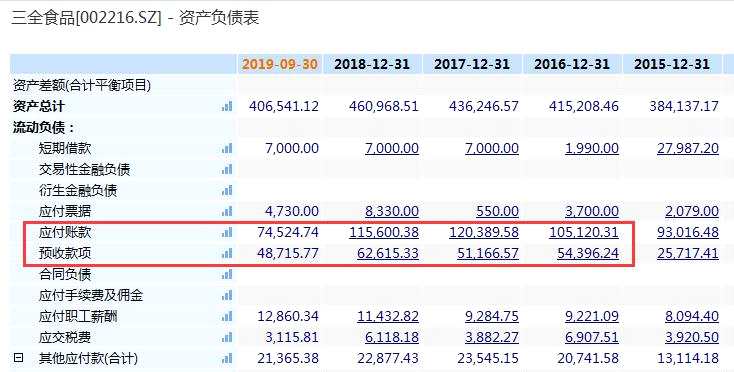
Task: Open 应交税费 value 6,907.51 link
Action: tap(592, 338)
